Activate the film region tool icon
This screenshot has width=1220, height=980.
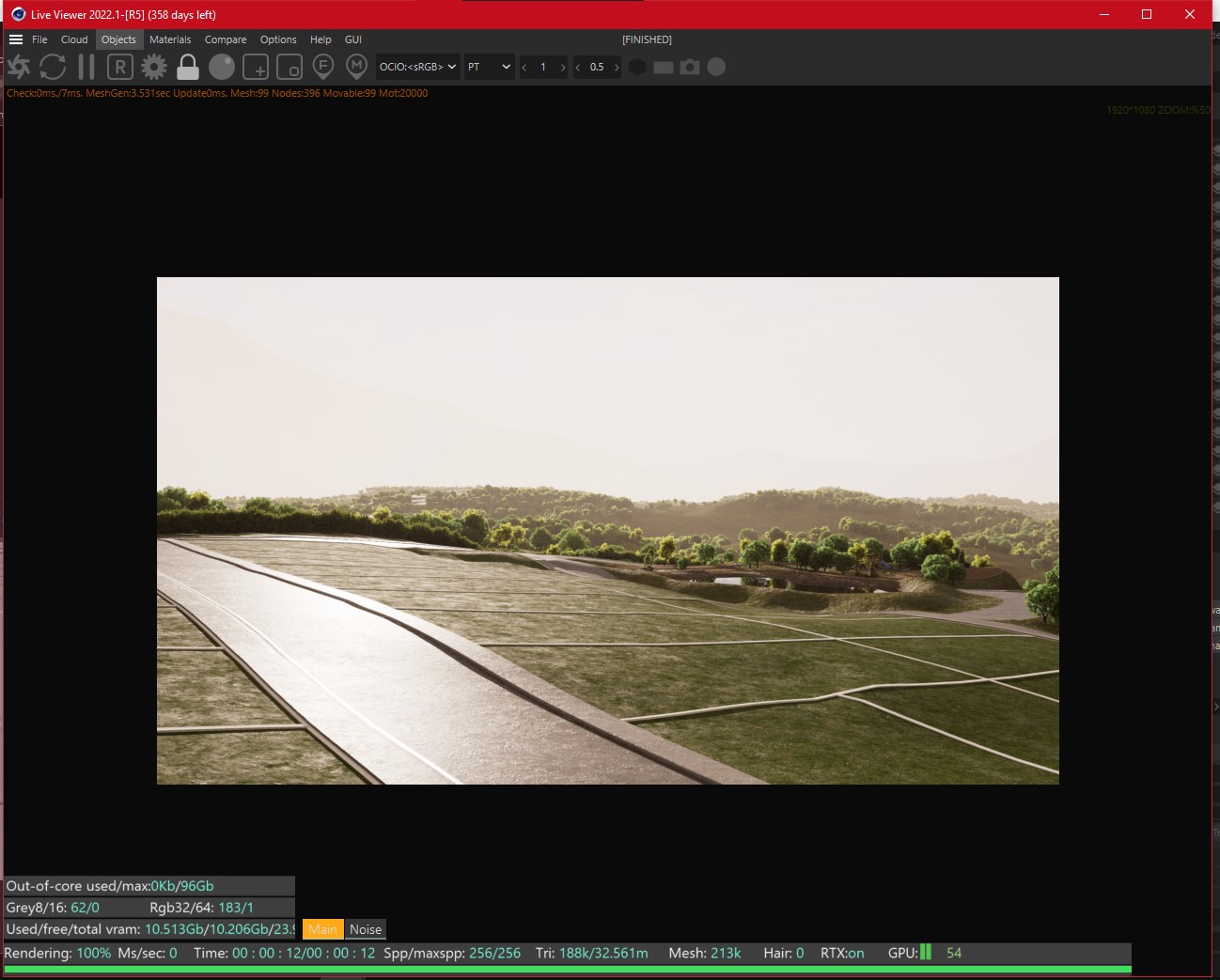pyautogui.click(x=289, y=67)
